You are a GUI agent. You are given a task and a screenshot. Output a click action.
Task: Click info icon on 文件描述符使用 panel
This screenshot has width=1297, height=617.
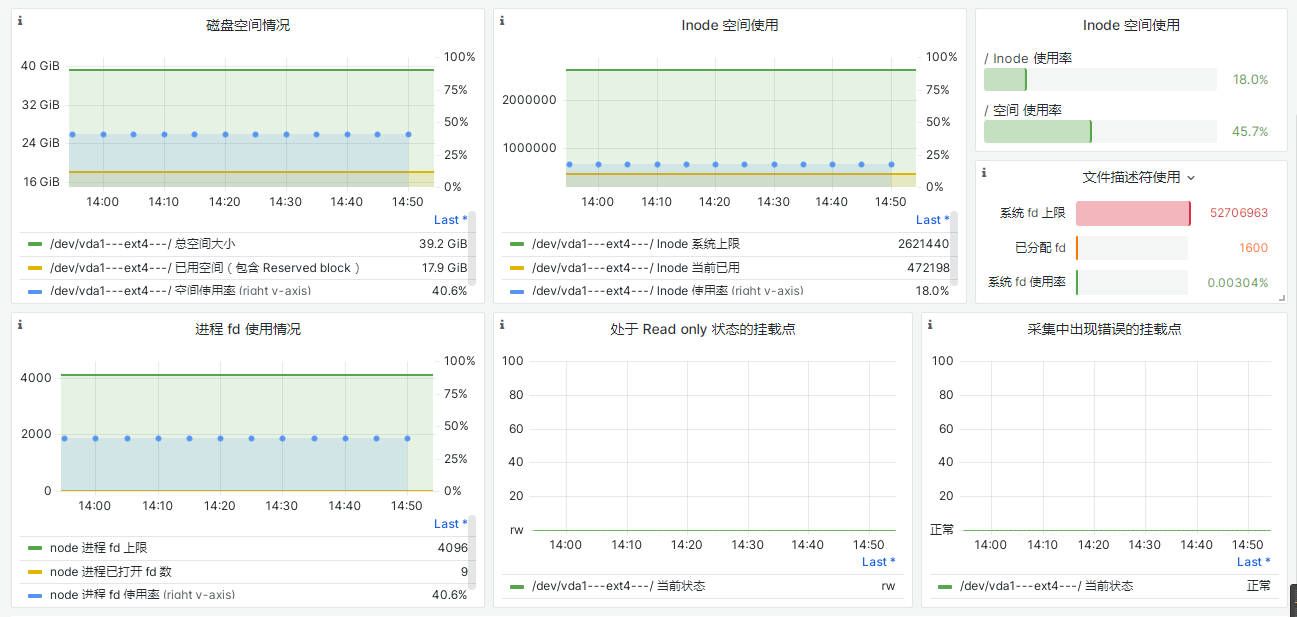pyautogui.click(x=984, y=173)
